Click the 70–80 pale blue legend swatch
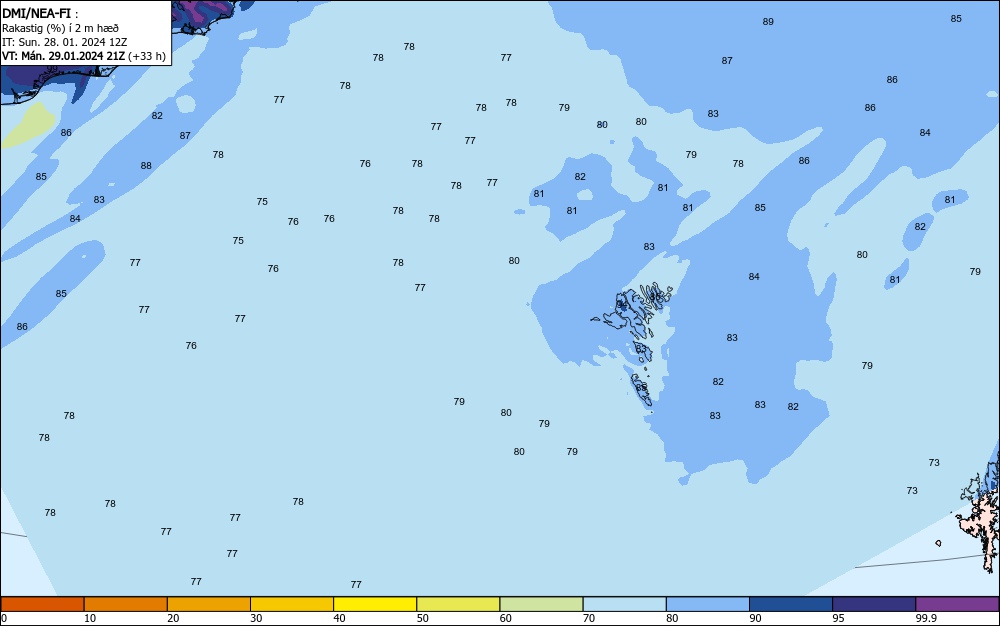Image resolution: width=1000 pixels, height=626 pixels. click(624, 604)
